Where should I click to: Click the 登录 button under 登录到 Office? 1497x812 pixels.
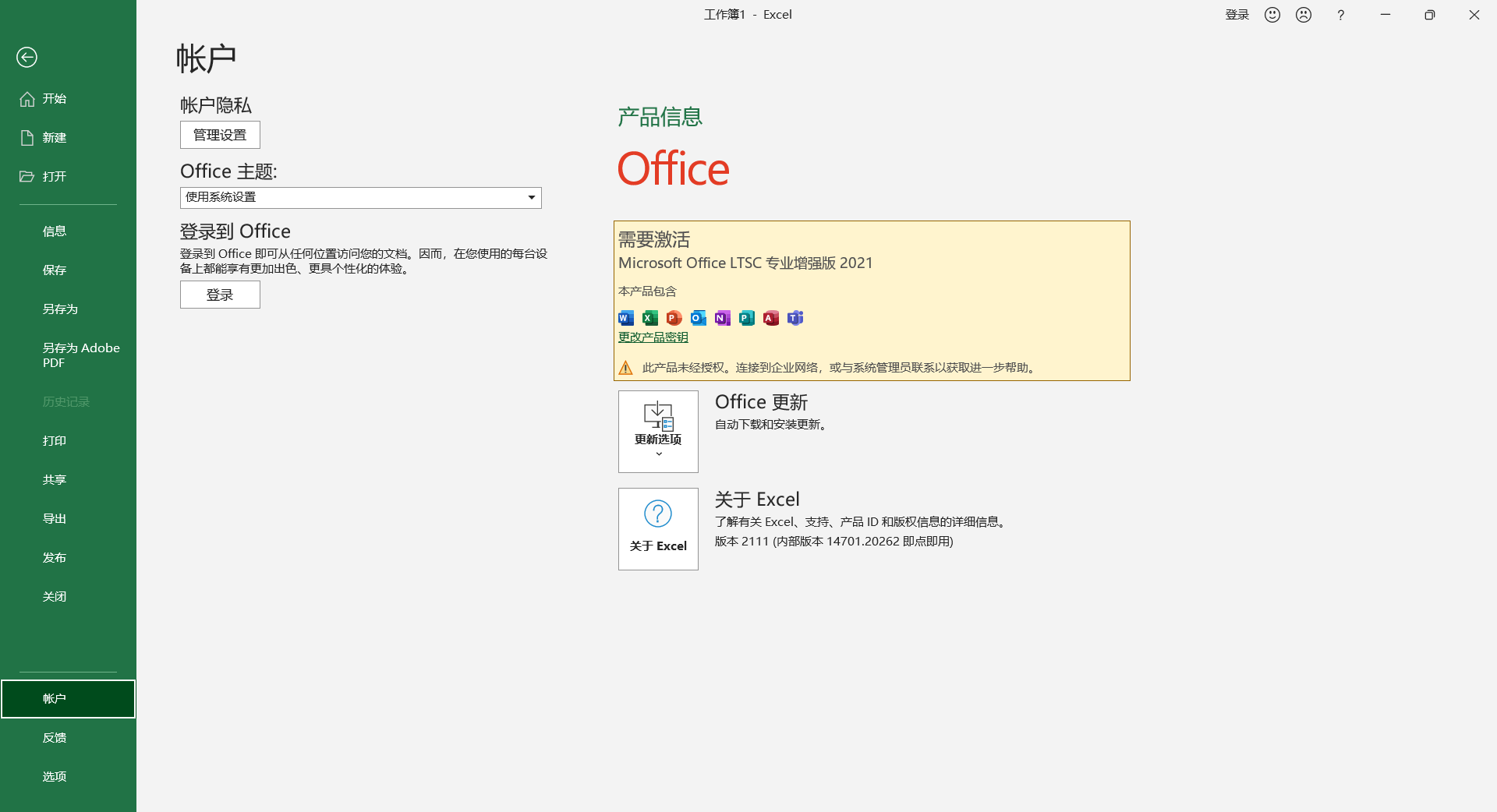[220, 295]
